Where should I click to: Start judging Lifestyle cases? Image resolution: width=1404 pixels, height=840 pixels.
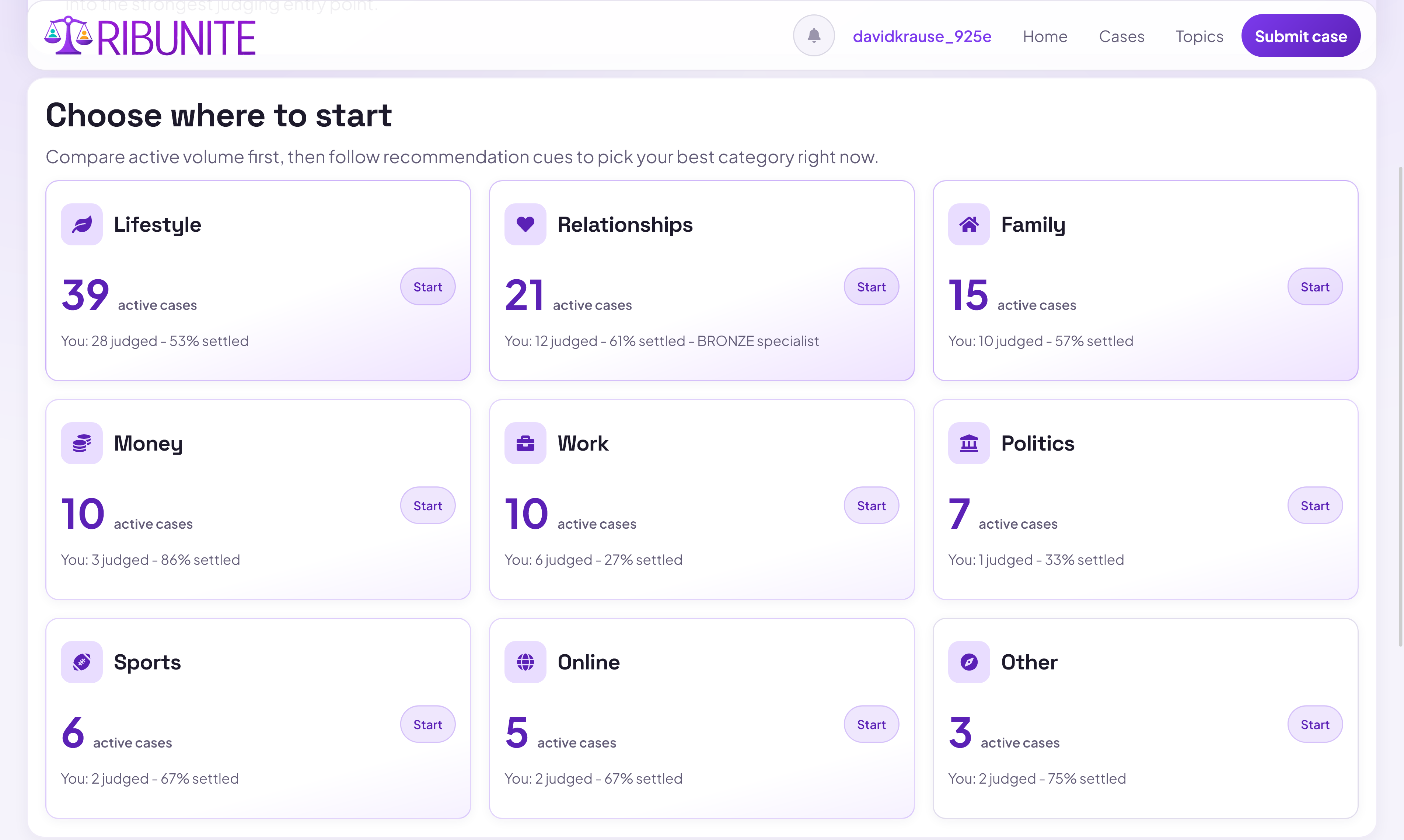tap(427, 287)
